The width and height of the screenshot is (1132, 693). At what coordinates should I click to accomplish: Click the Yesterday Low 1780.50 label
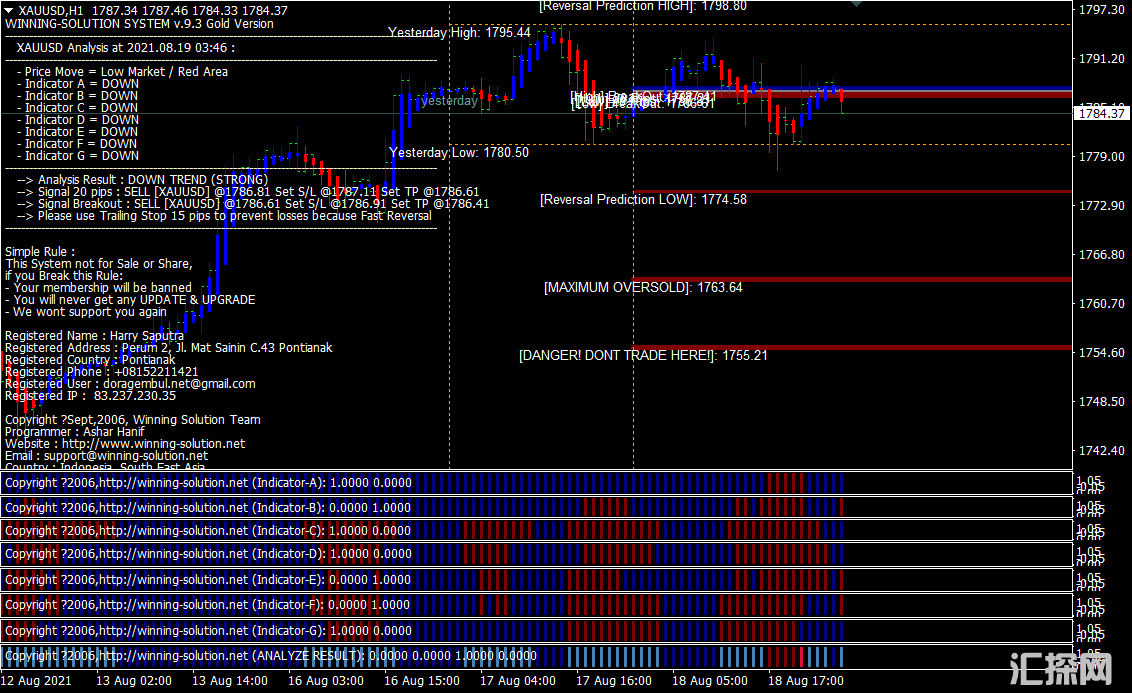459,153
